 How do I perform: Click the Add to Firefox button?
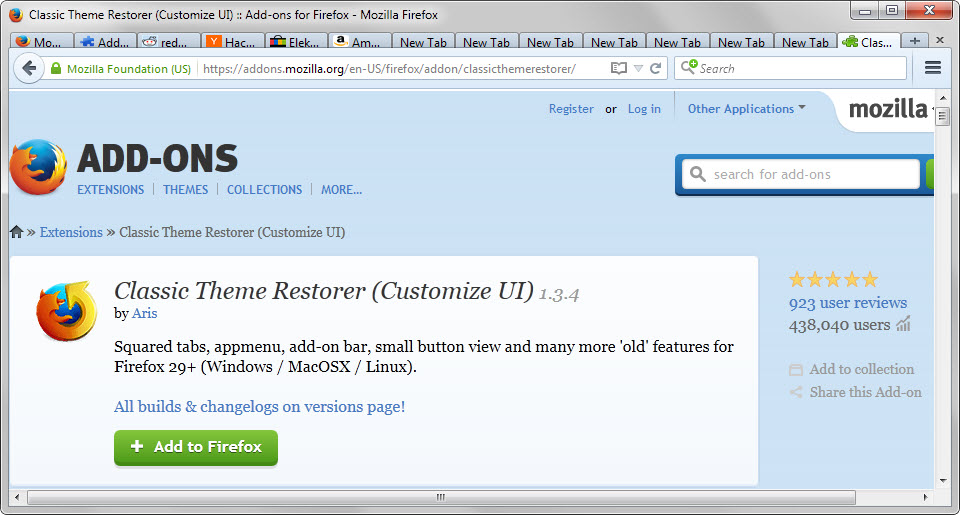pyautogui.click(x=196, y=448)
